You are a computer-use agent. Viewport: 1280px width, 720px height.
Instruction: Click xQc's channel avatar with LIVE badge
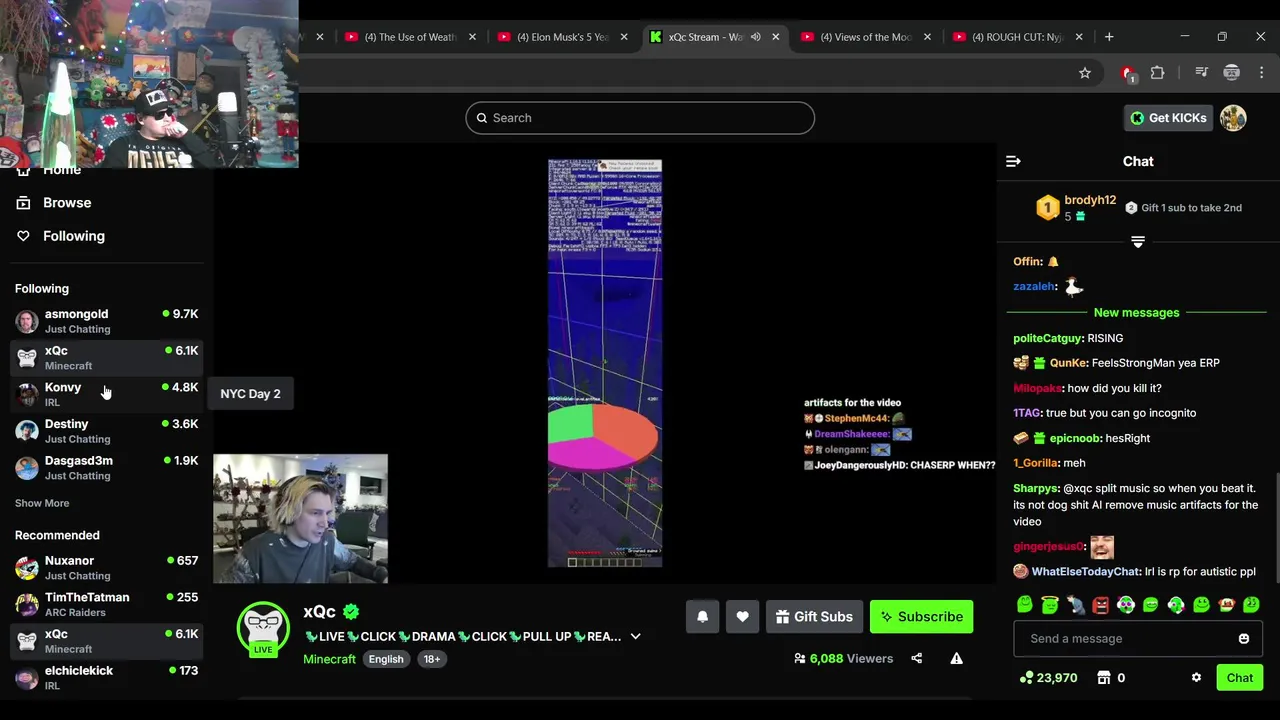[x=263, y=628]
